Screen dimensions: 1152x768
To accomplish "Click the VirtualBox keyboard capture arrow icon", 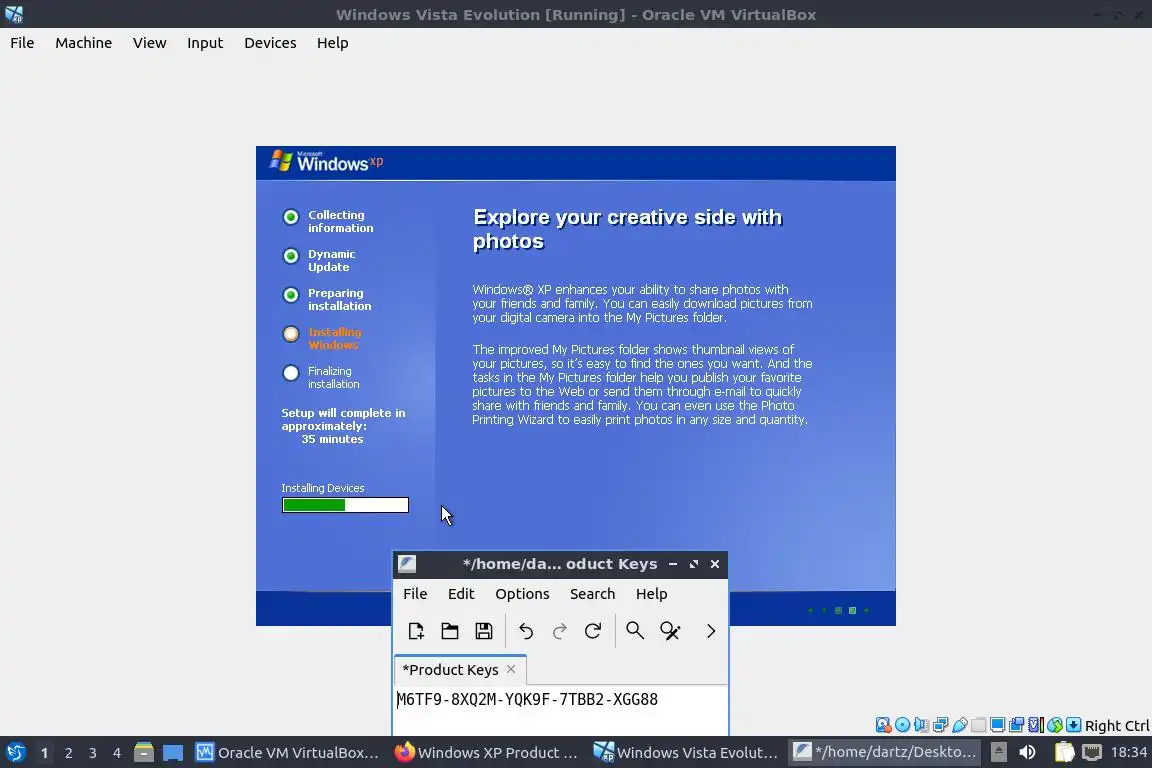I will [1073, 725].
